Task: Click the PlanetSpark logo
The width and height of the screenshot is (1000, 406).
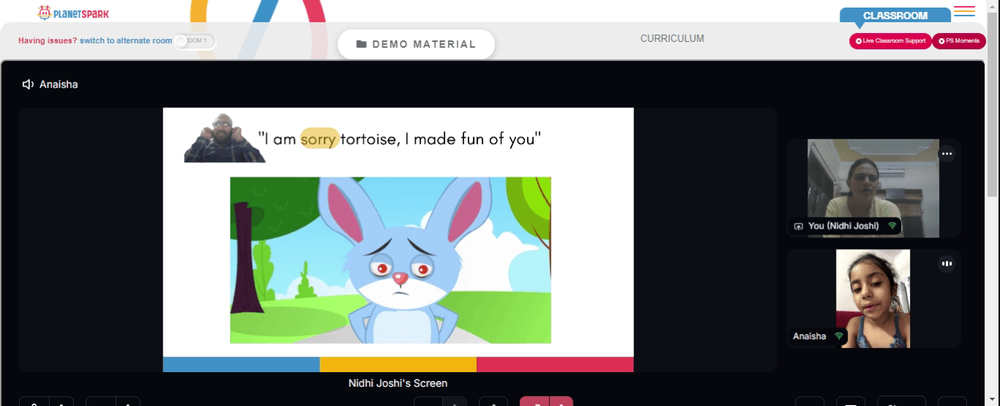Action: point(73,12)
